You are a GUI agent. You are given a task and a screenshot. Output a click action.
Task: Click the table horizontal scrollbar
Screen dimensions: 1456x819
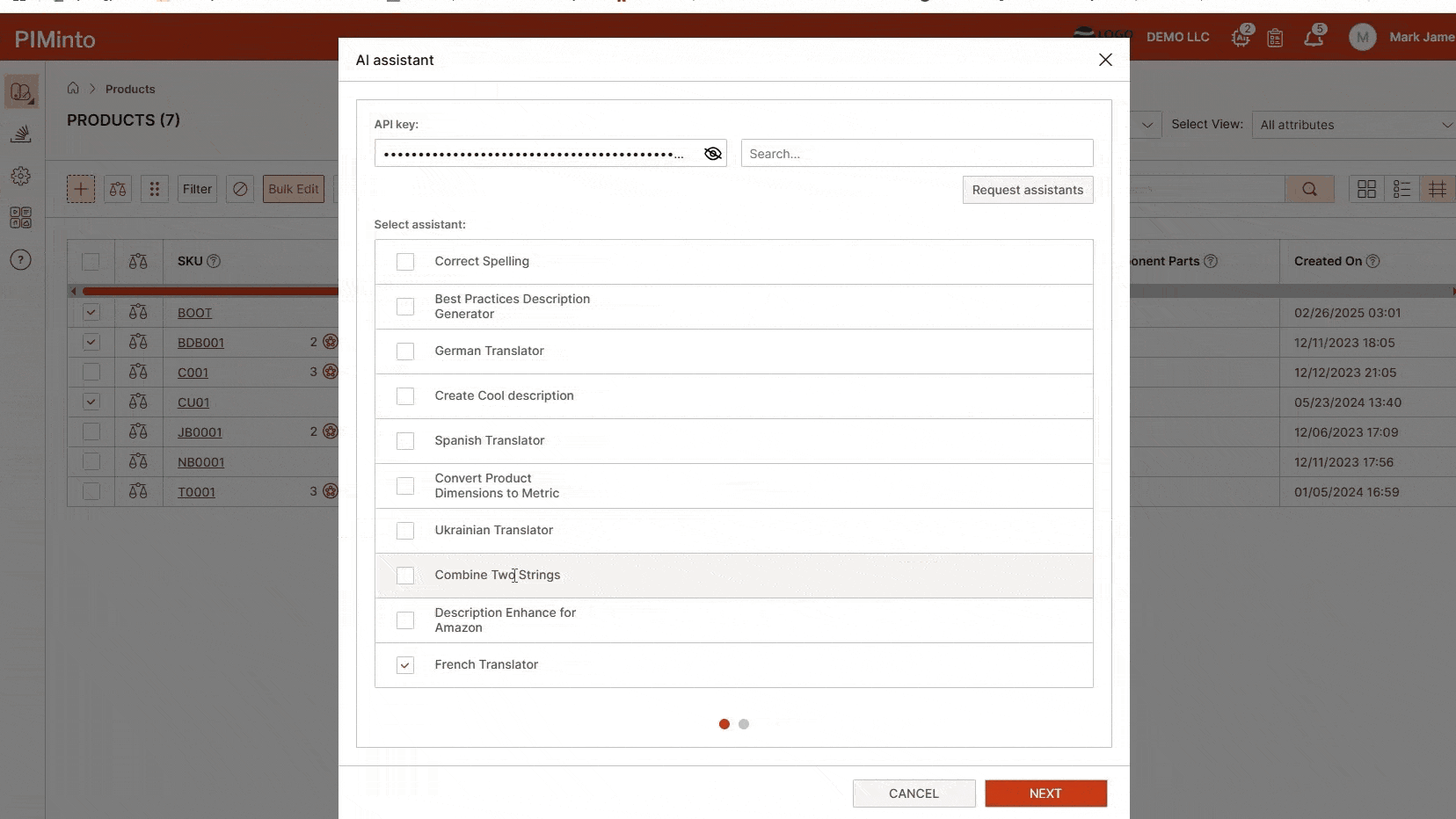pyautogui.click(x=209, y=291)
